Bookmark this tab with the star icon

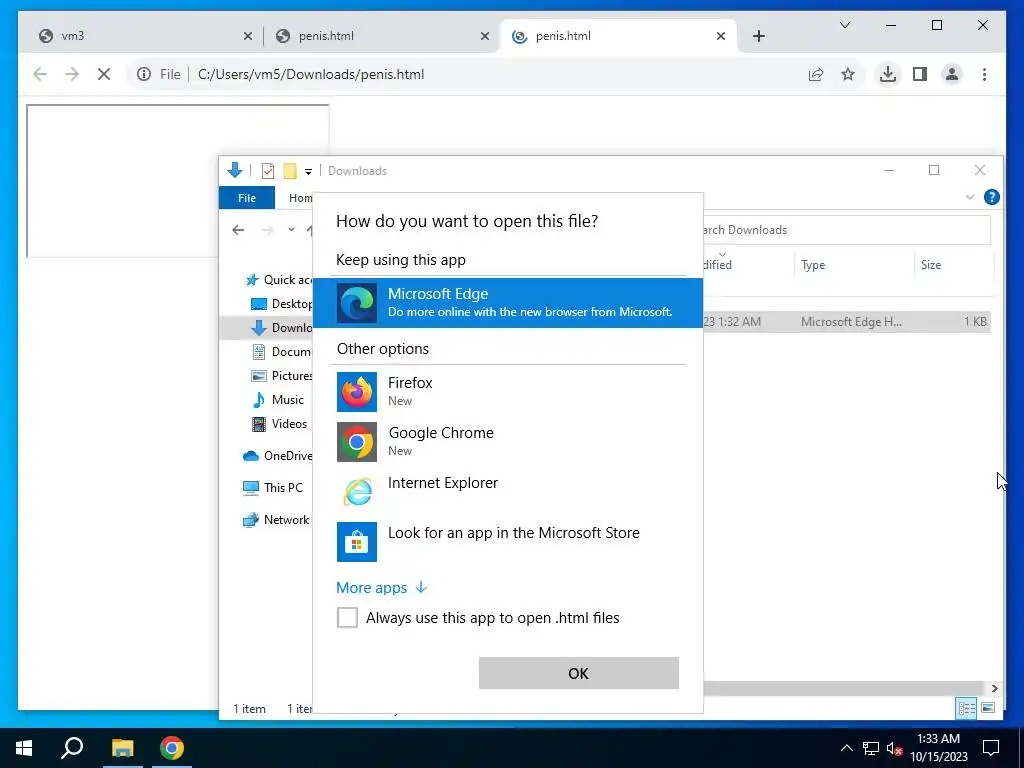(x=848, y=74)
